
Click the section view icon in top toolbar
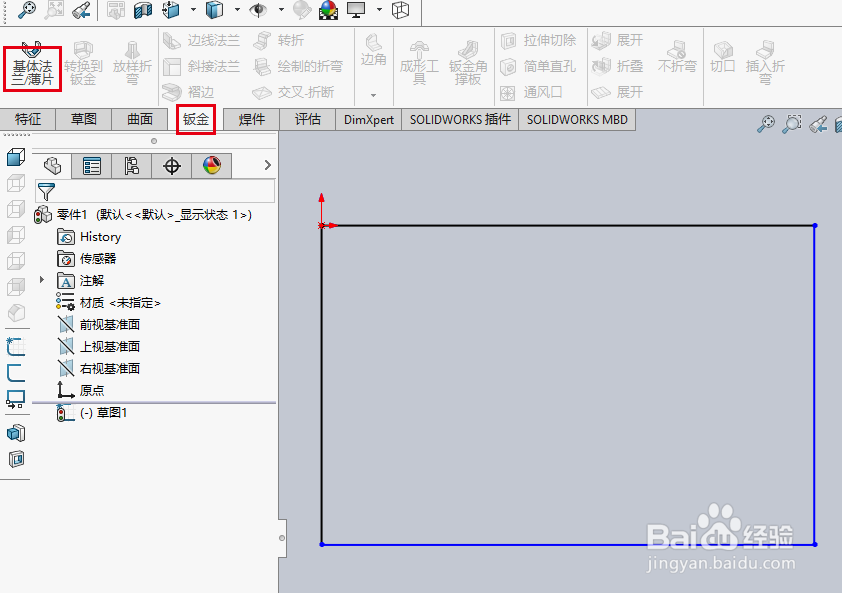140,10
